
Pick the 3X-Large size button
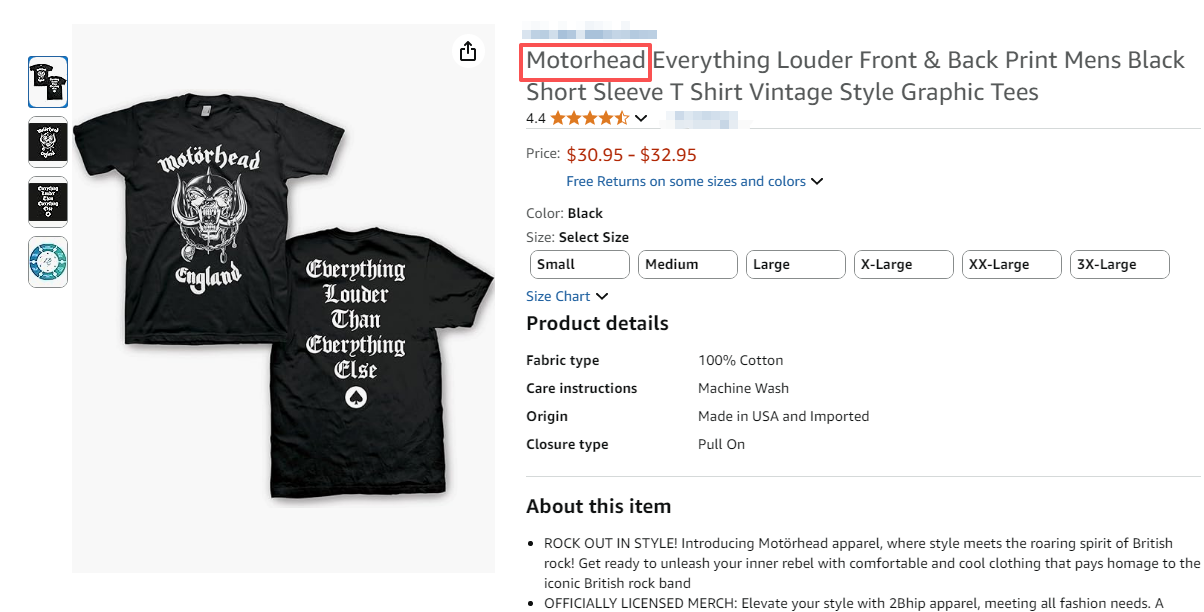click(x=1119, y=265)
